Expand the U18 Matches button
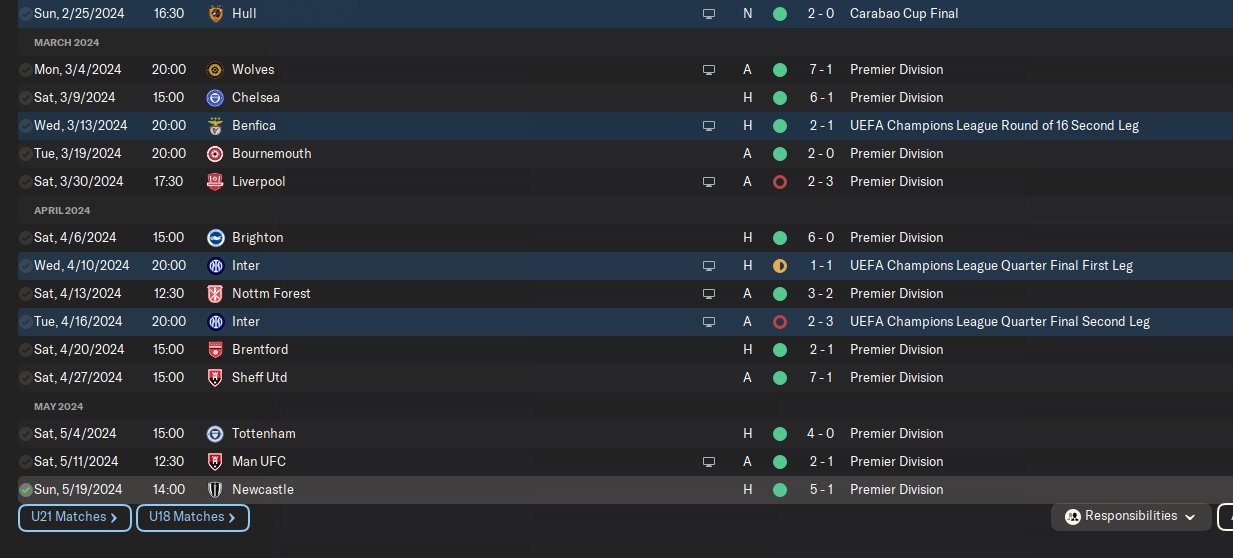The image size is (1233, 558). 192,518
